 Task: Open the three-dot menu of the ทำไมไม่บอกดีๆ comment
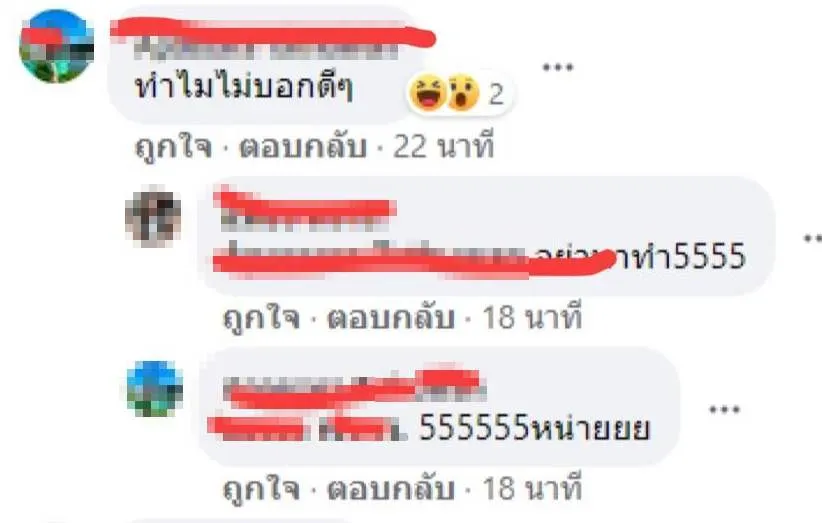tap(557, 67)
